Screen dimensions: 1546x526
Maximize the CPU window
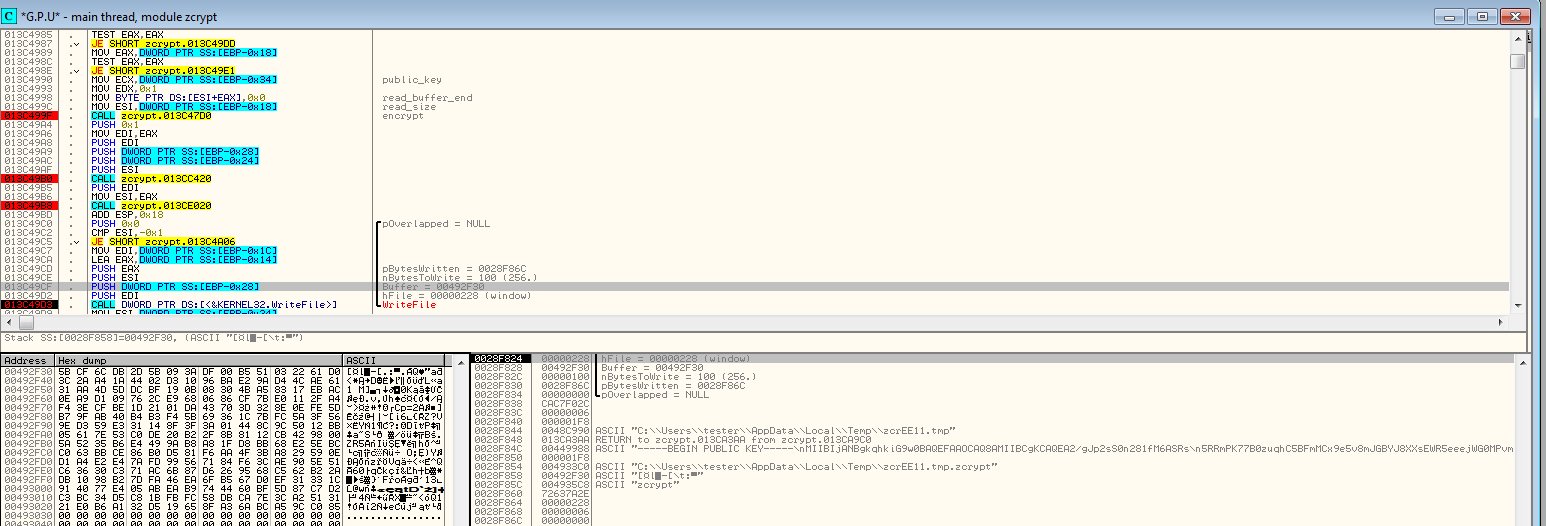pyautogui.click(x=1482, y=16)
